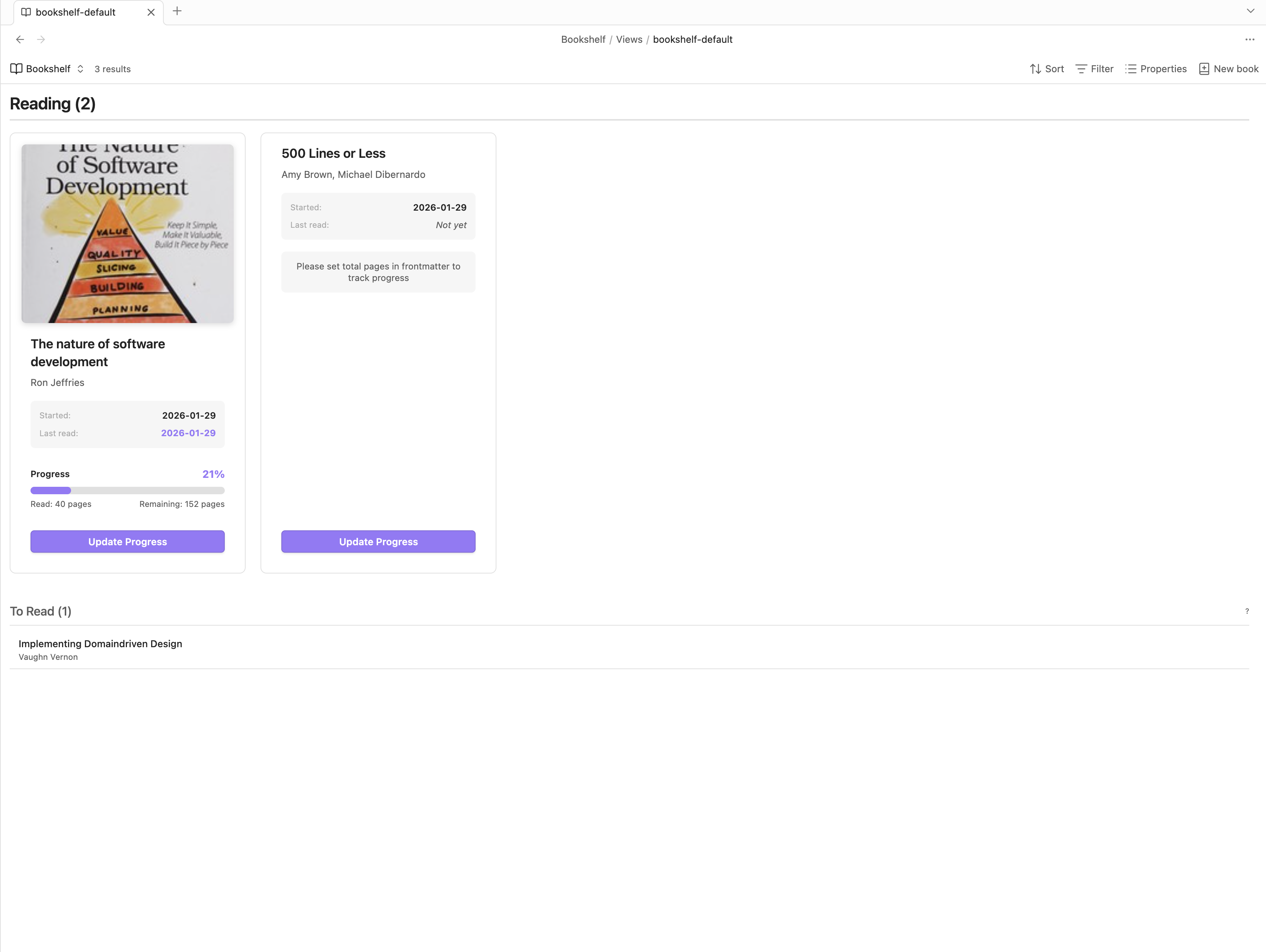
Task: Click the 21% reading progress bar
Action: point(127,491)
